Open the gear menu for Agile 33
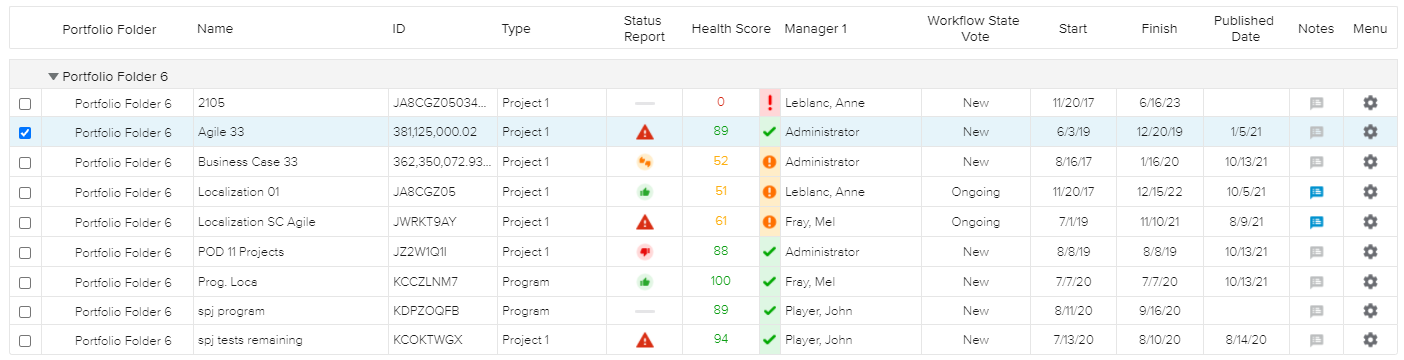Image resolution: width=1404 pixels, height=360 pixels. pos(1370,132)
